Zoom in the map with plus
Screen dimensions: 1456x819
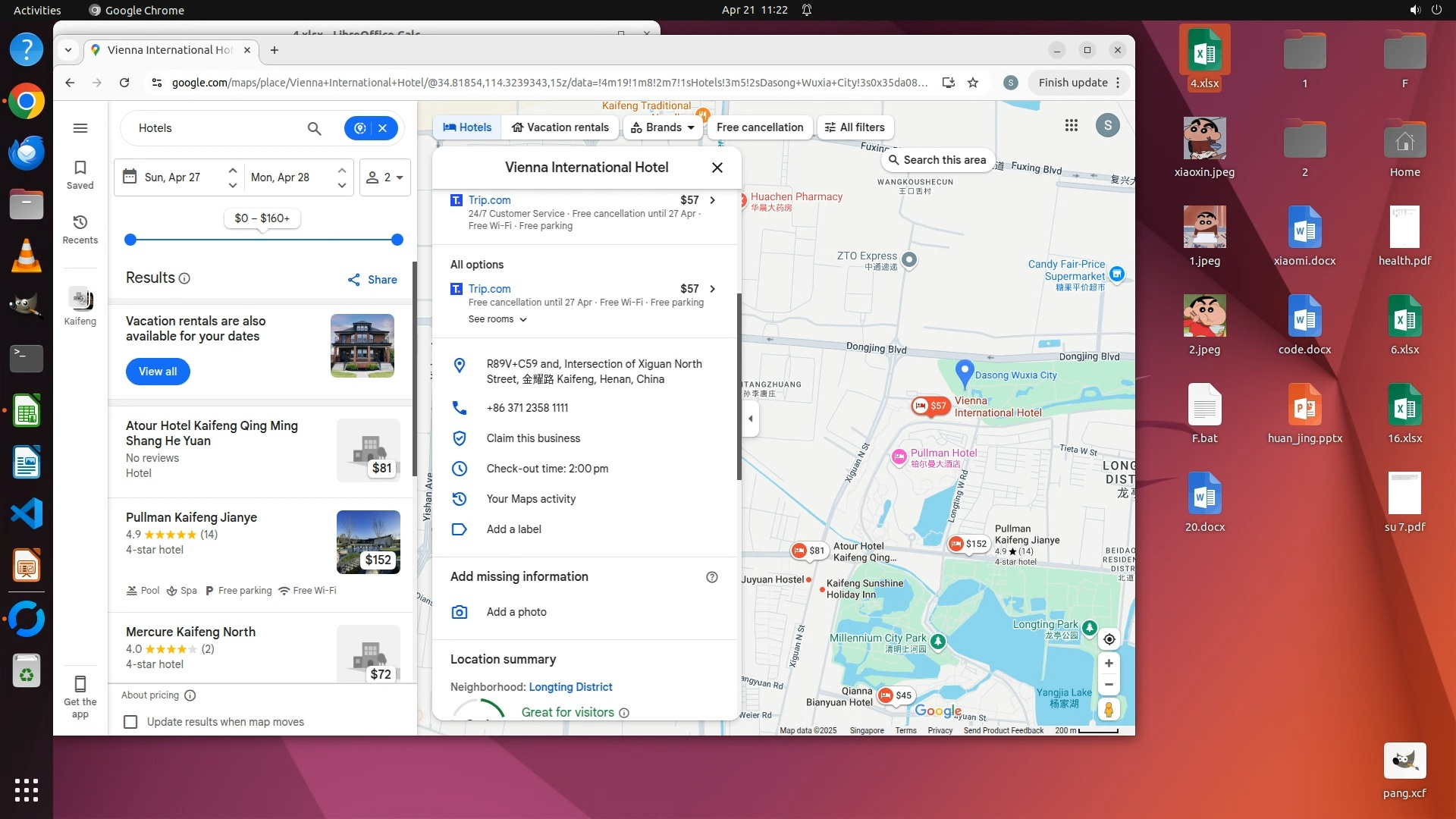(x=1109, y=664)
